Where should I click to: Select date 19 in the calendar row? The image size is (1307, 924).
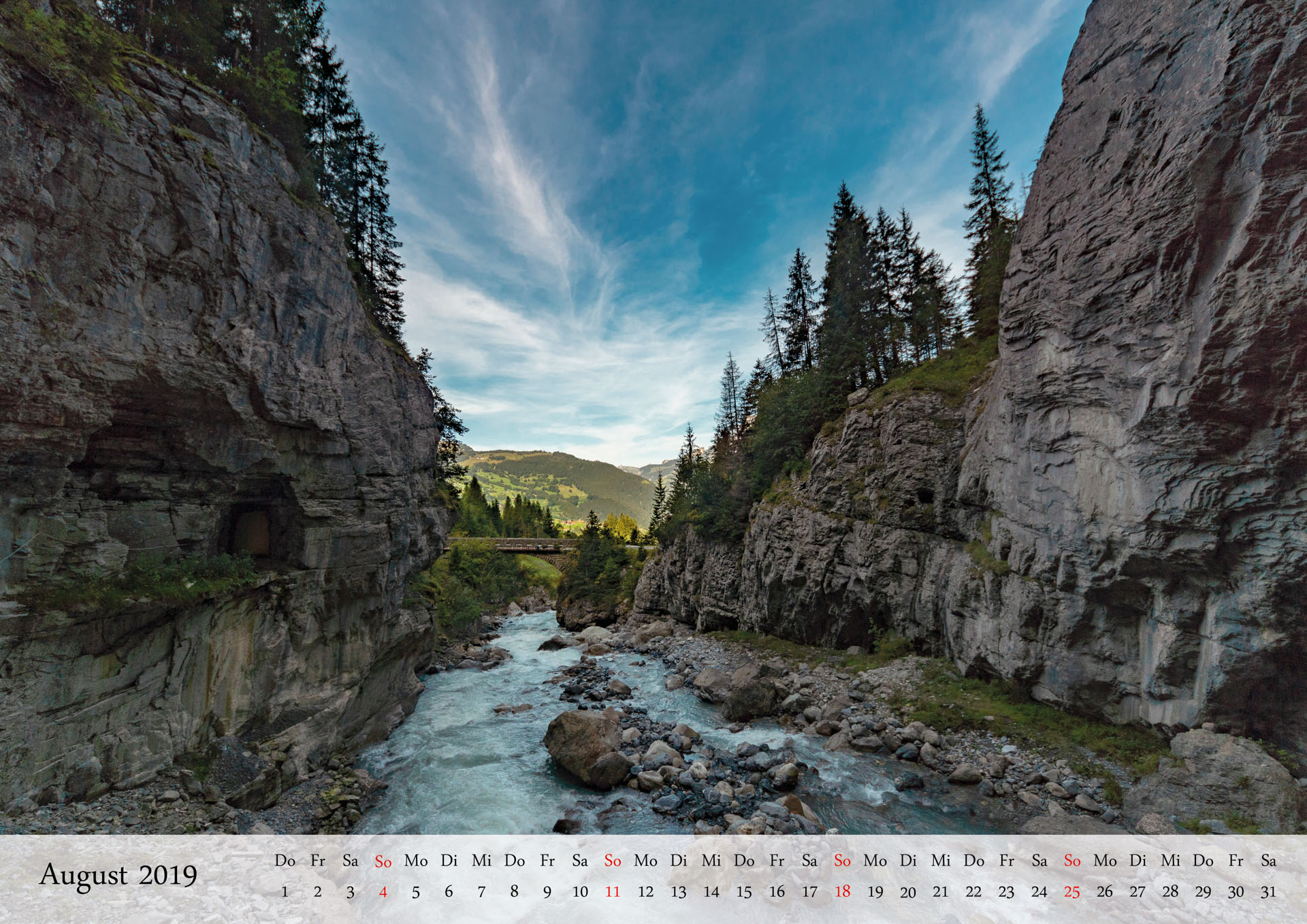point(875,891)
